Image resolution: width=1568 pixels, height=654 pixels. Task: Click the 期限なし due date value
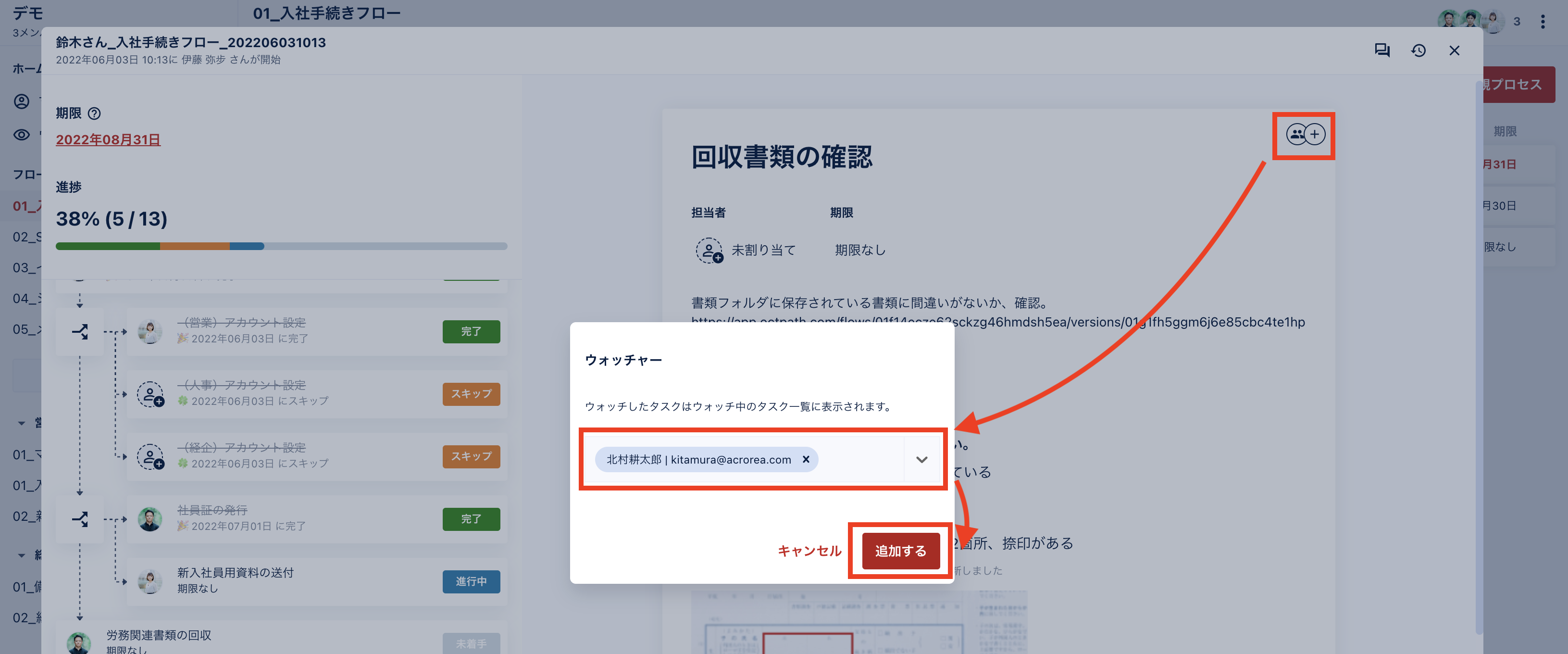(x=860, y=250)
